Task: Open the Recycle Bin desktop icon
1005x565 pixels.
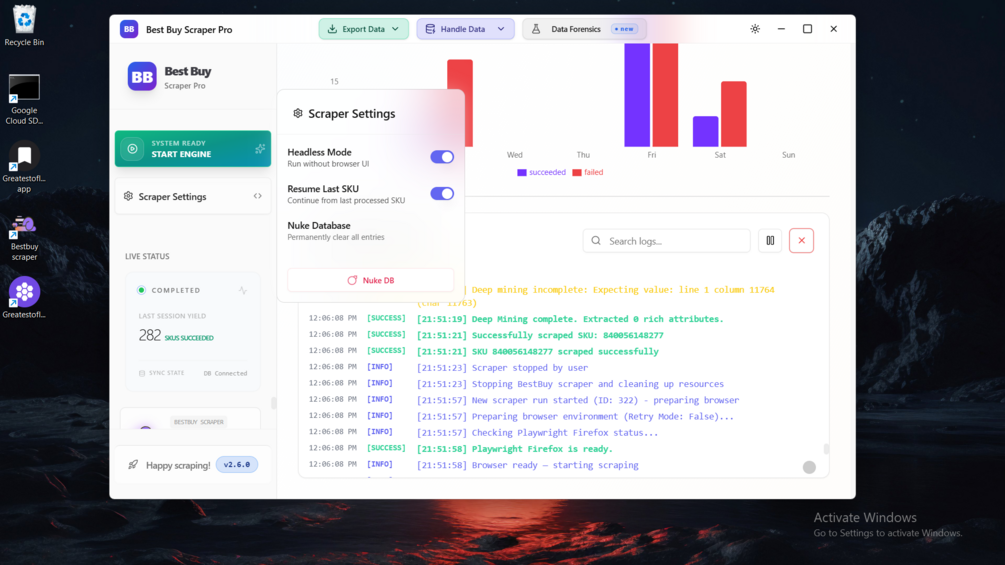Action: point(24,26)
